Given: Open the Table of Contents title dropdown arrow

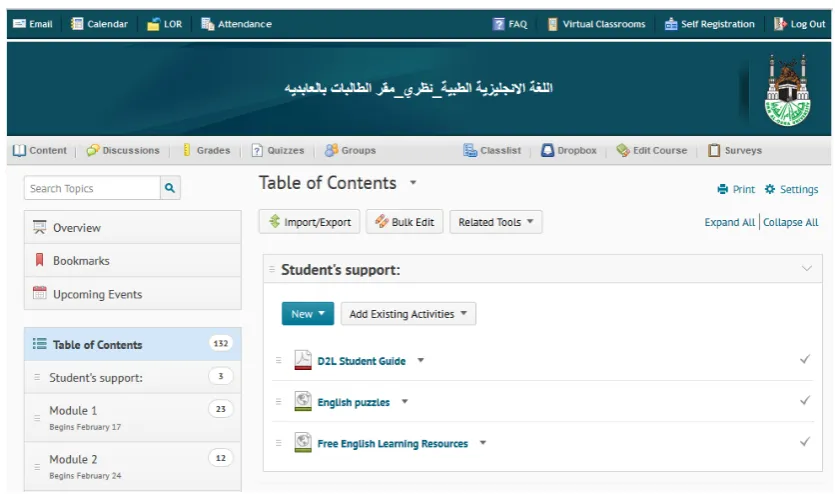Looking at the screenshot, I should (413, 183).
